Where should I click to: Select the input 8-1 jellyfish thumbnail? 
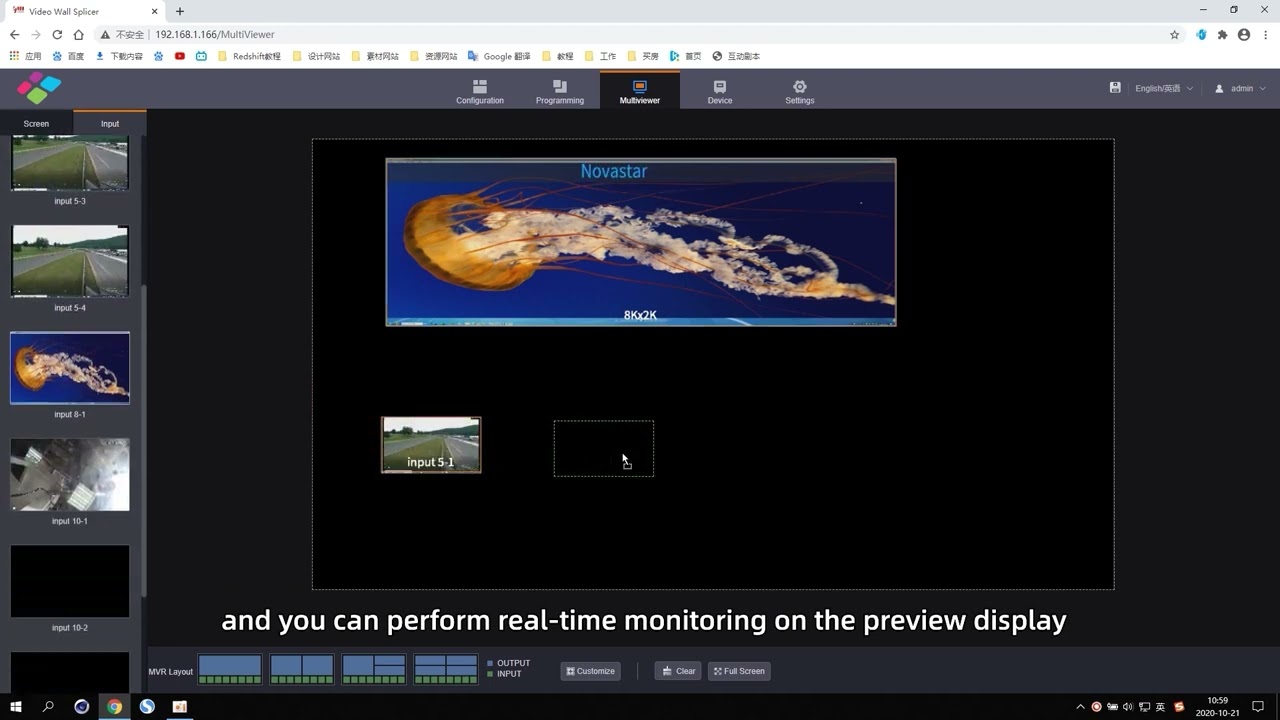pos(70,368)
